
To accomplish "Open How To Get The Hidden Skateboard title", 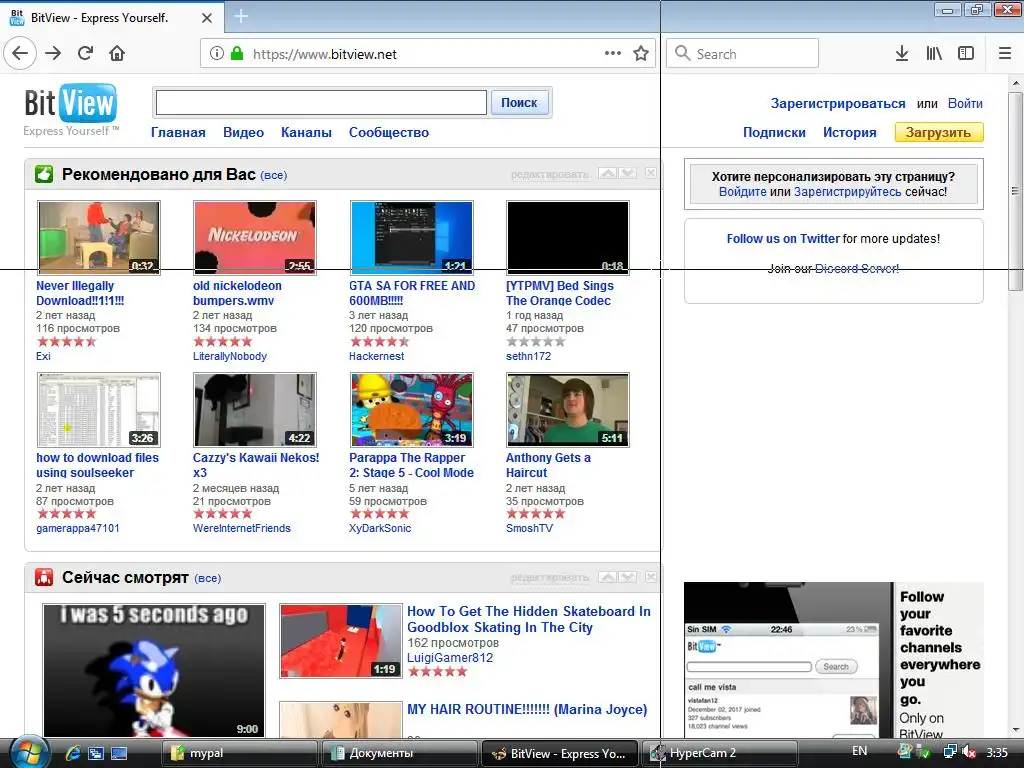I will click(x=529, y=619).
